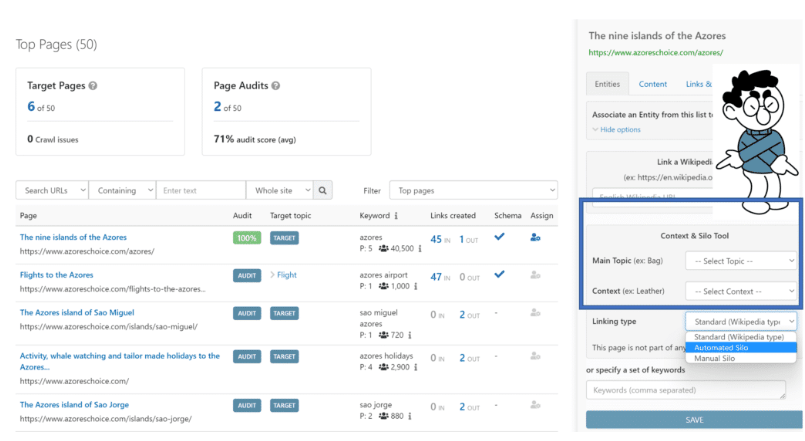Open the Search URLs dropdown

[52, 190]
